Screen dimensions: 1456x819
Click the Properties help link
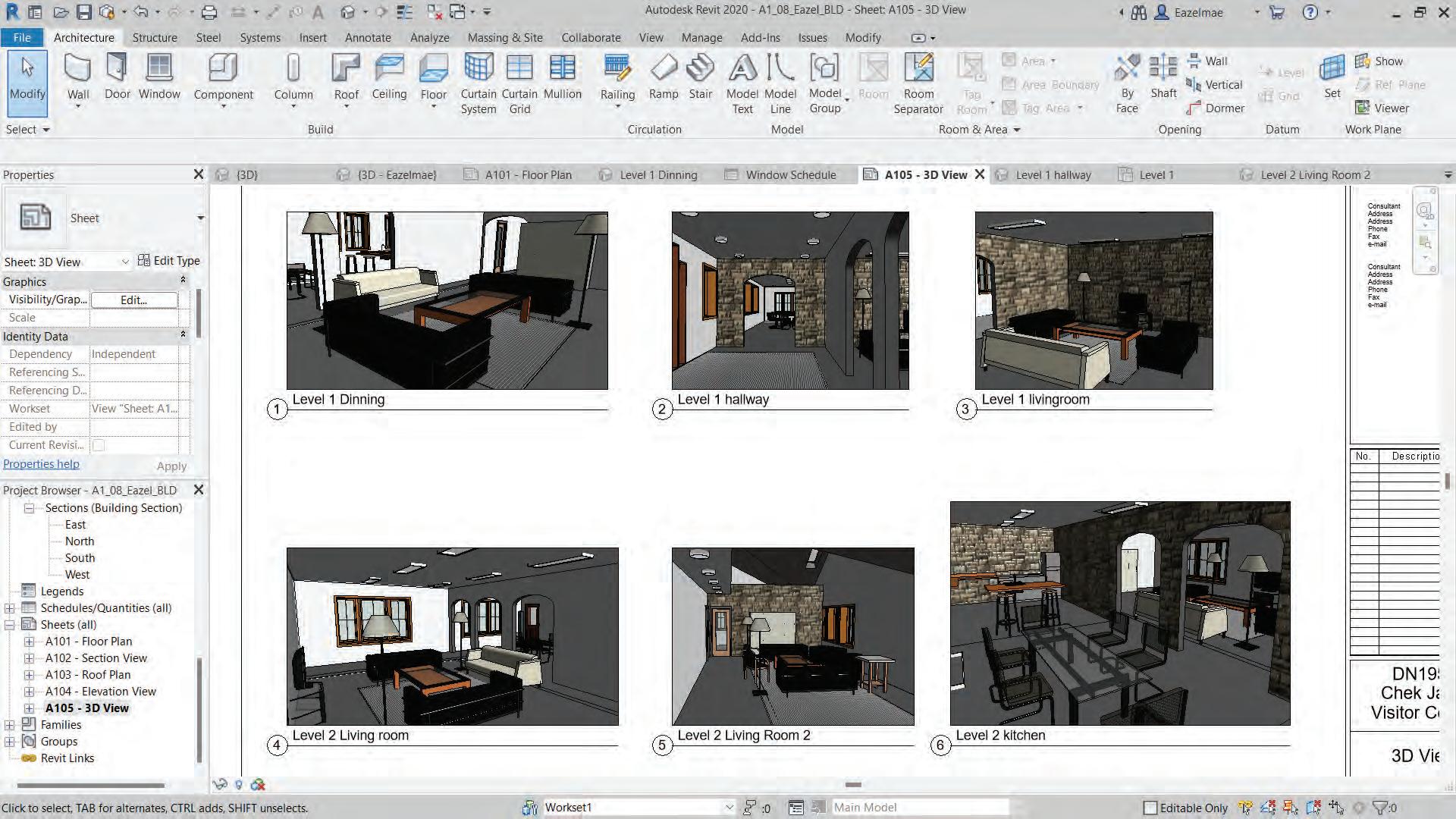[41, 464]
